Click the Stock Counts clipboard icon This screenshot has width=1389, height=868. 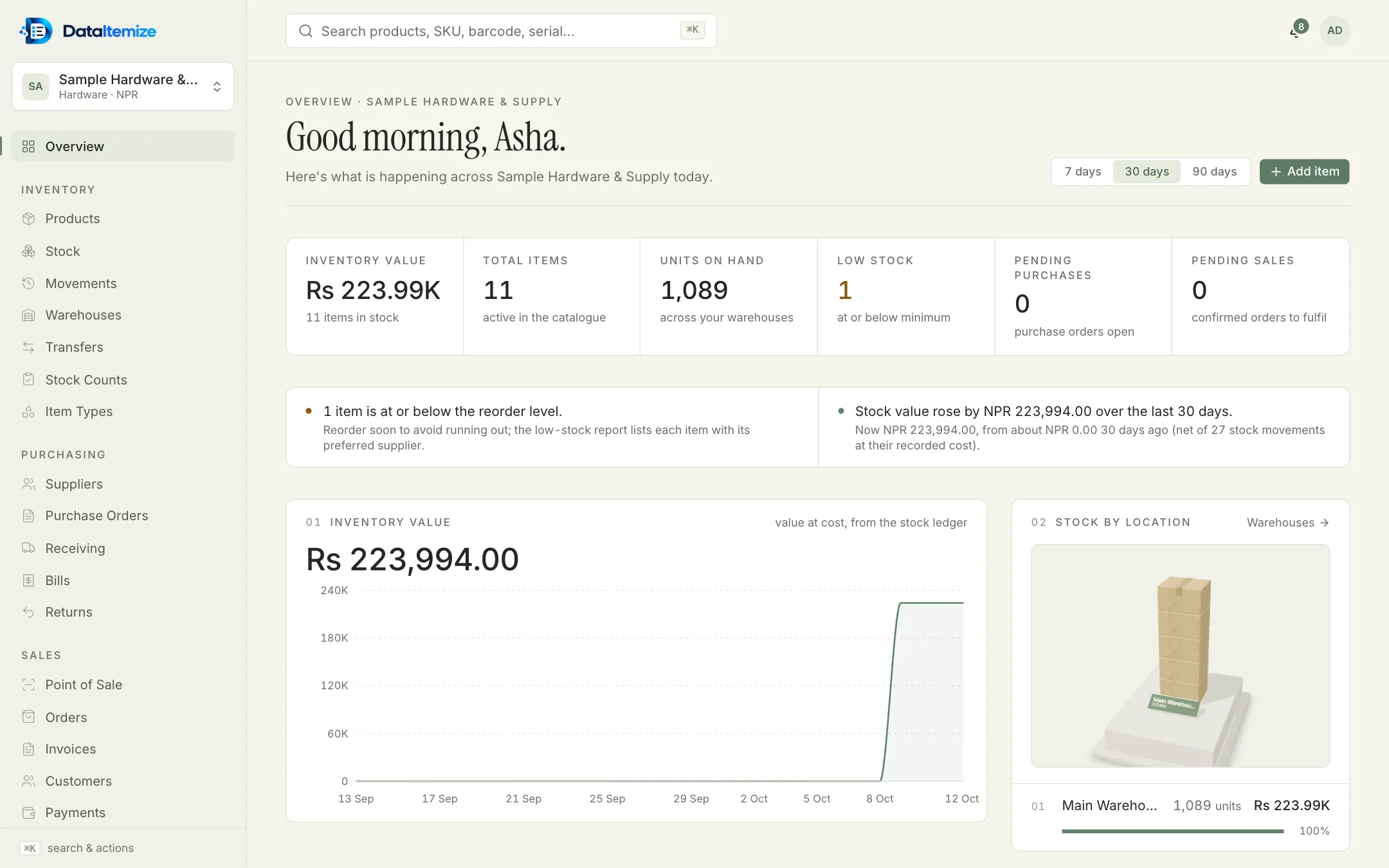pos(28,379)
